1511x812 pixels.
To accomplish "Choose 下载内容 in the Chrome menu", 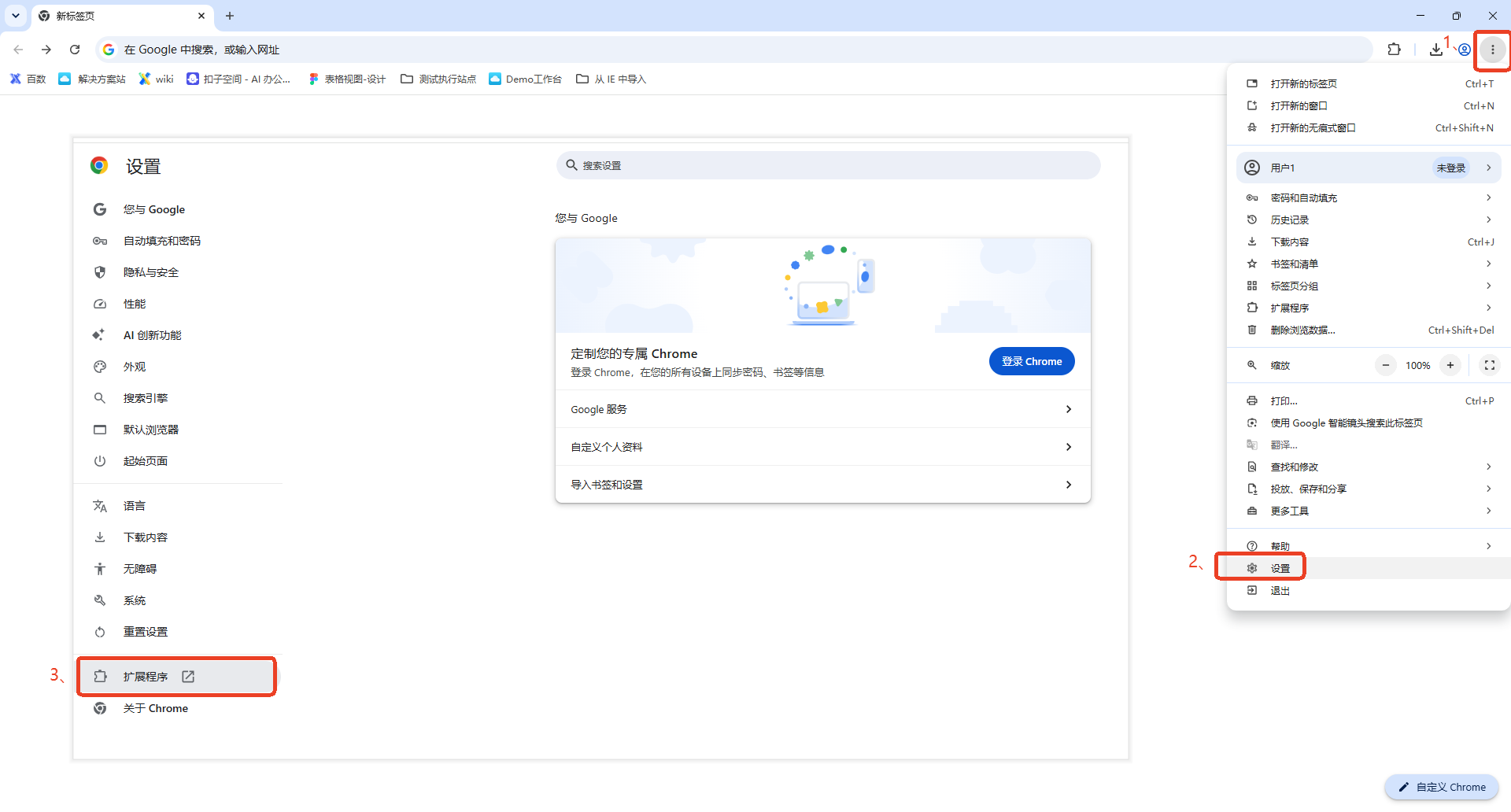I will 1369,242.
